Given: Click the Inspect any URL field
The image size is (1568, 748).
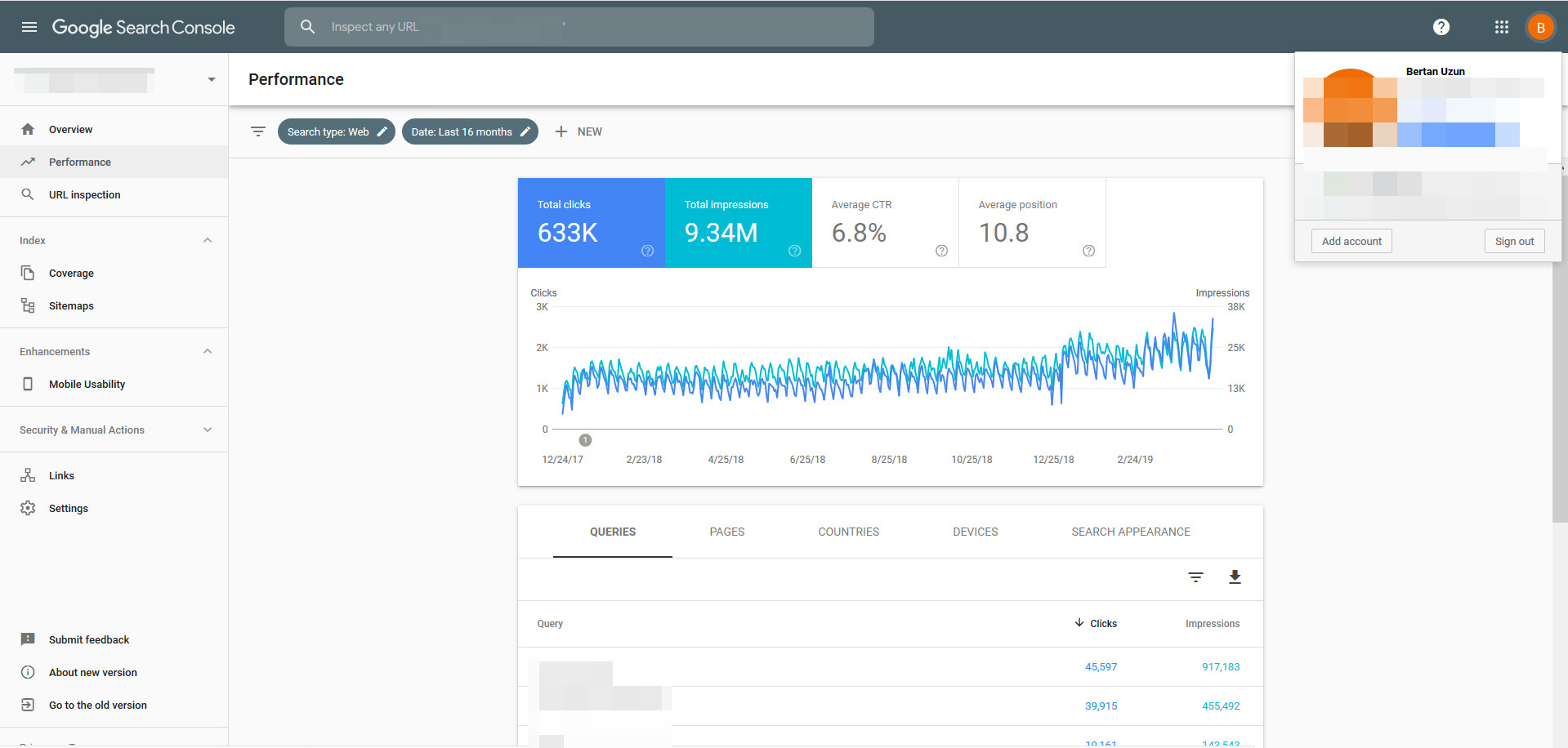Looking at the screenshot, I should (579, 27).
